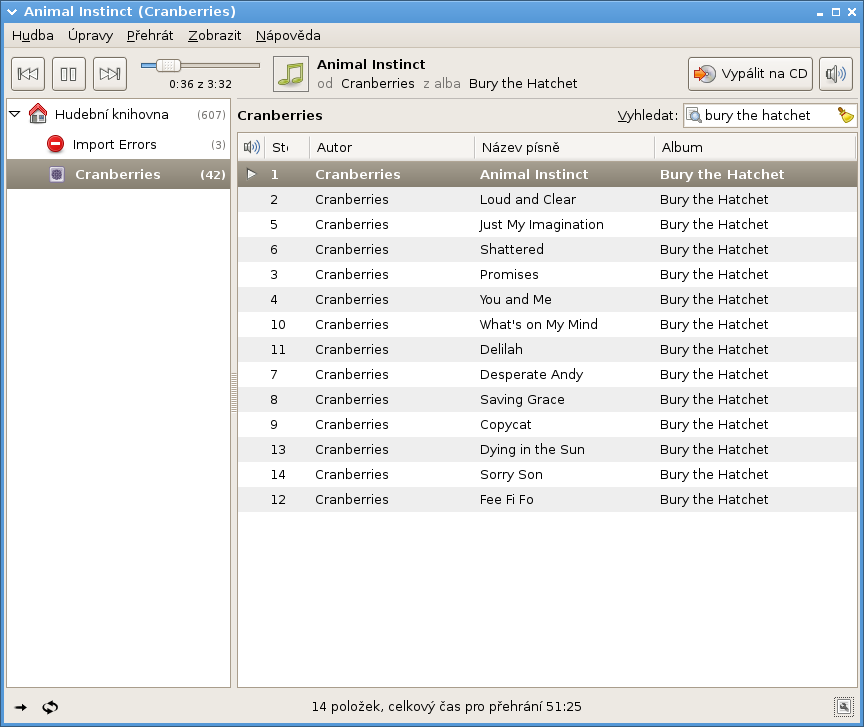Open the Nápověda menu
The width and height of the screenshot is (864, 727).
point(288,36)
